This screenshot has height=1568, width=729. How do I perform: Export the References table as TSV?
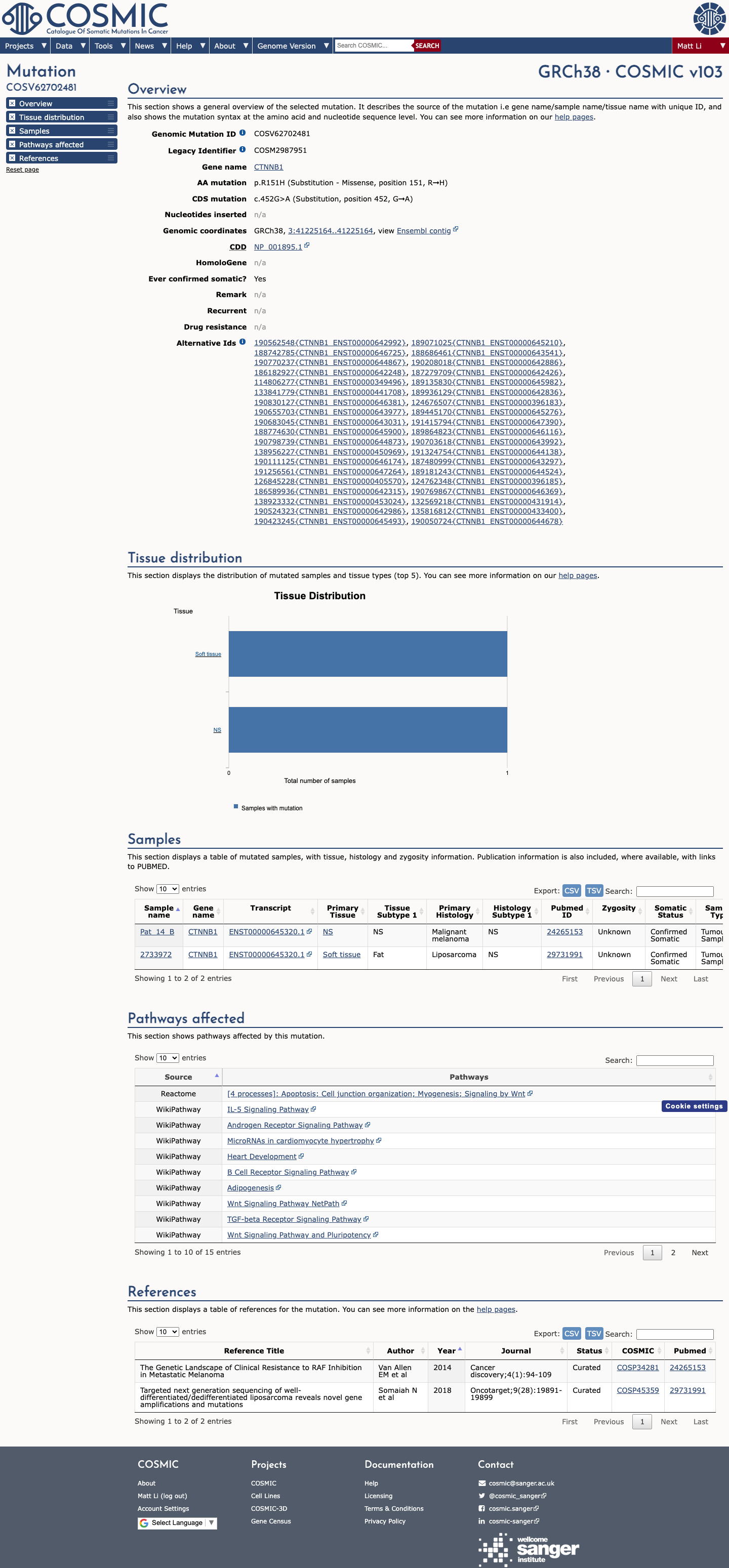(x=594, y=1333)
